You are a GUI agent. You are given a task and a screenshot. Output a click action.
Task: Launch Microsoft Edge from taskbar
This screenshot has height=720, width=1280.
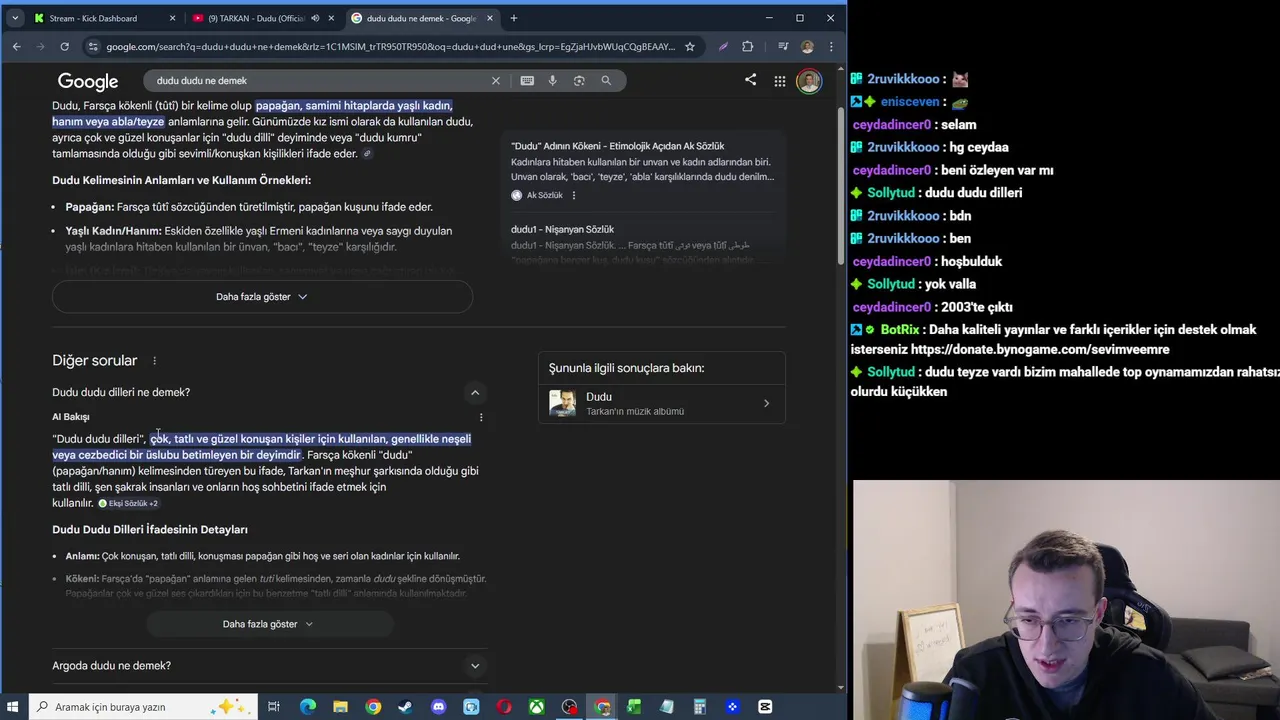pos(308,707)
